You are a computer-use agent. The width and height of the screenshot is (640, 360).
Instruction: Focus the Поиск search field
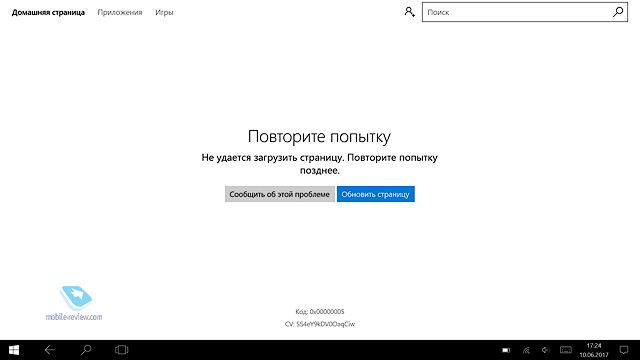click(524, 12)
